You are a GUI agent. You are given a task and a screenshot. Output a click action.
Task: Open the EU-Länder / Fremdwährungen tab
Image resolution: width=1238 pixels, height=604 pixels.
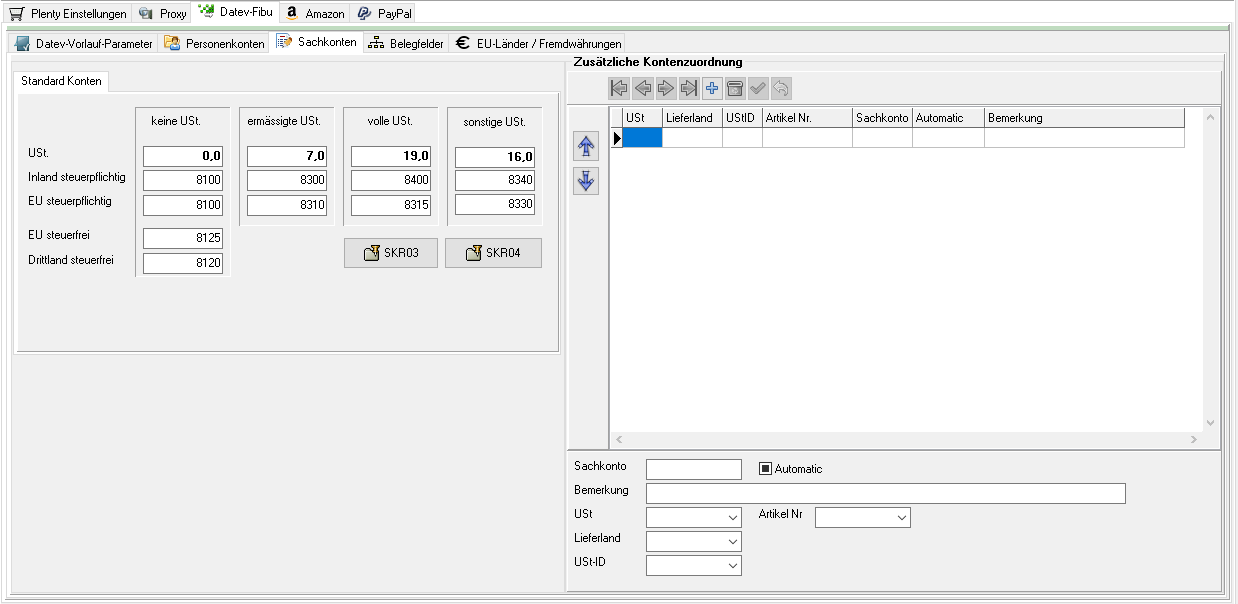(538, 44)
